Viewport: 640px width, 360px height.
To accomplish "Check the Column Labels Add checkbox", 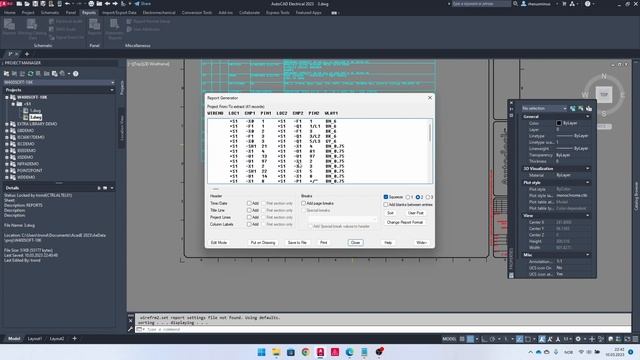I will (249, 224).
